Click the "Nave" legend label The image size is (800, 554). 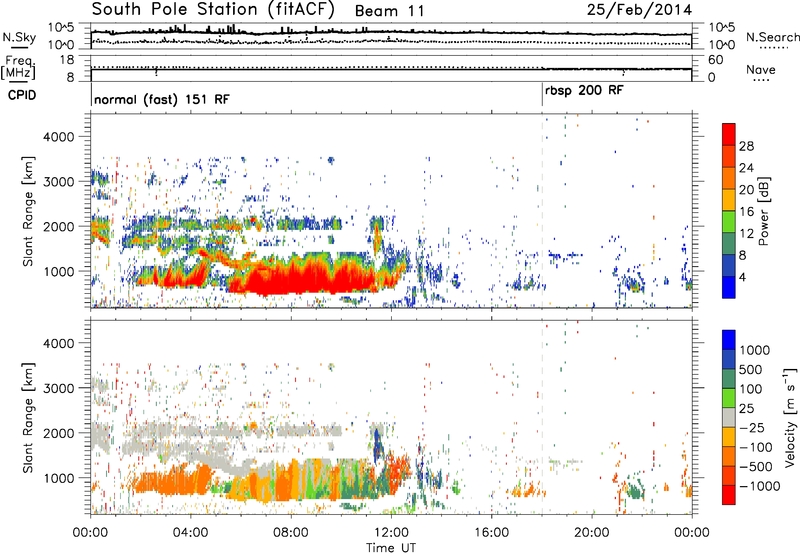(x=760, y=69)
